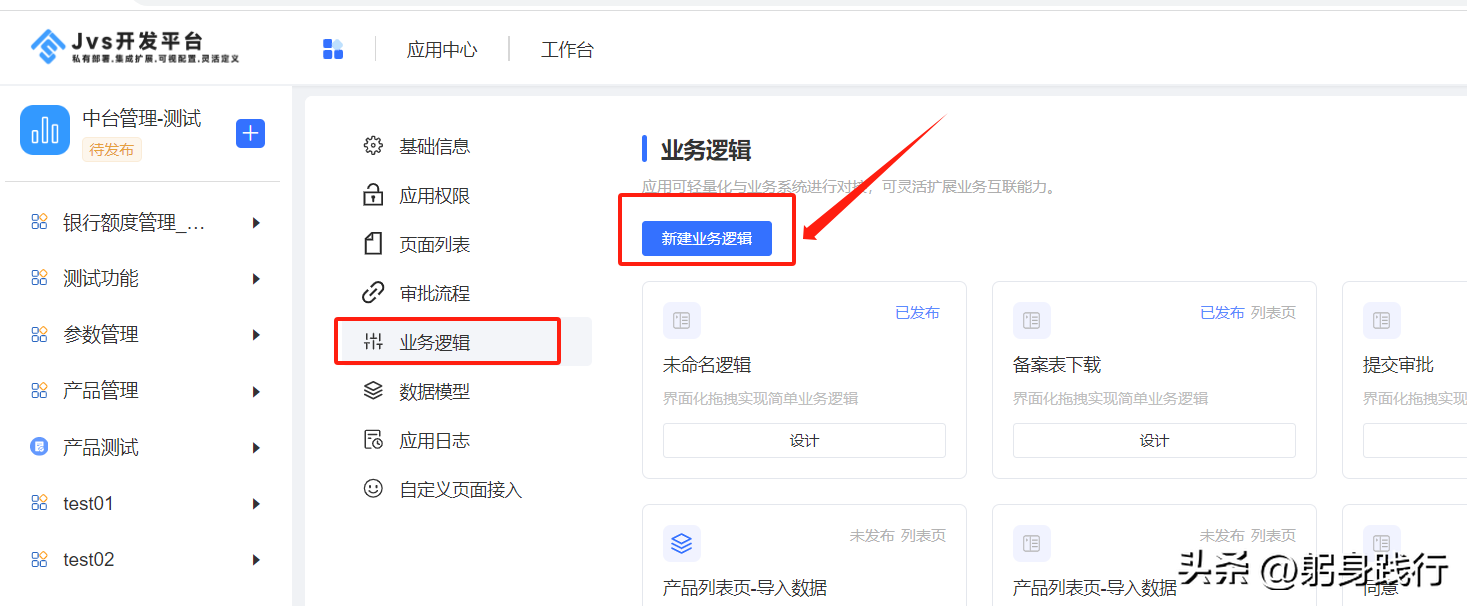Viewport: 1467px width, 606px height.
Task: Click the layers icon for 数据模型
Action: tap(373, 391)
